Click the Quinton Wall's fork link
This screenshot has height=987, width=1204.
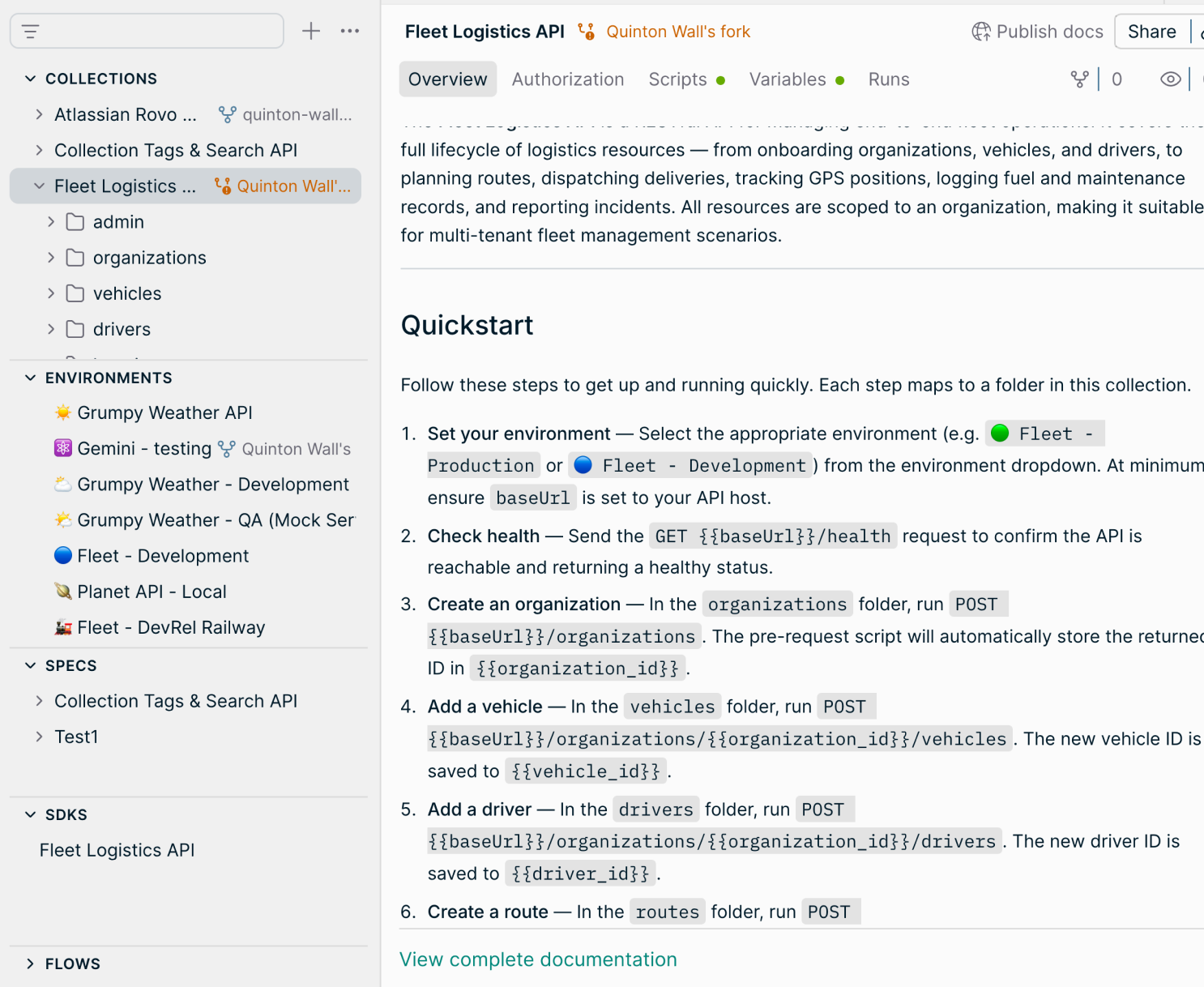677,32
